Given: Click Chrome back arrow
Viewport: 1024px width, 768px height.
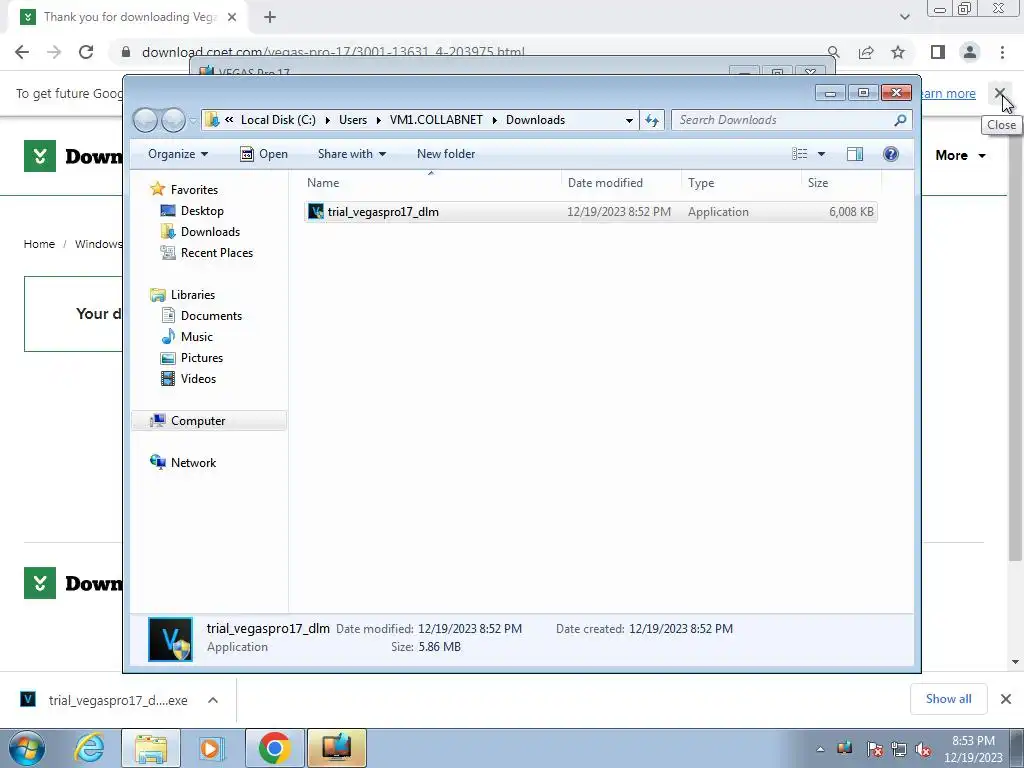Looking at the screenshot, I should 22,52.
